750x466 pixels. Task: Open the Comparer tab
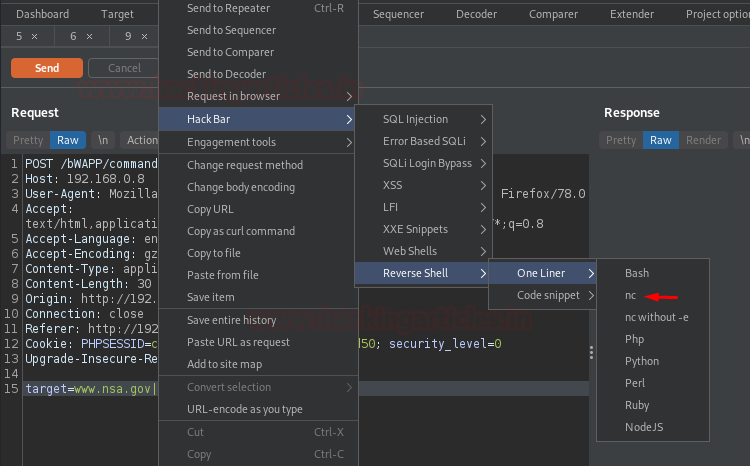tap(553, 14)
